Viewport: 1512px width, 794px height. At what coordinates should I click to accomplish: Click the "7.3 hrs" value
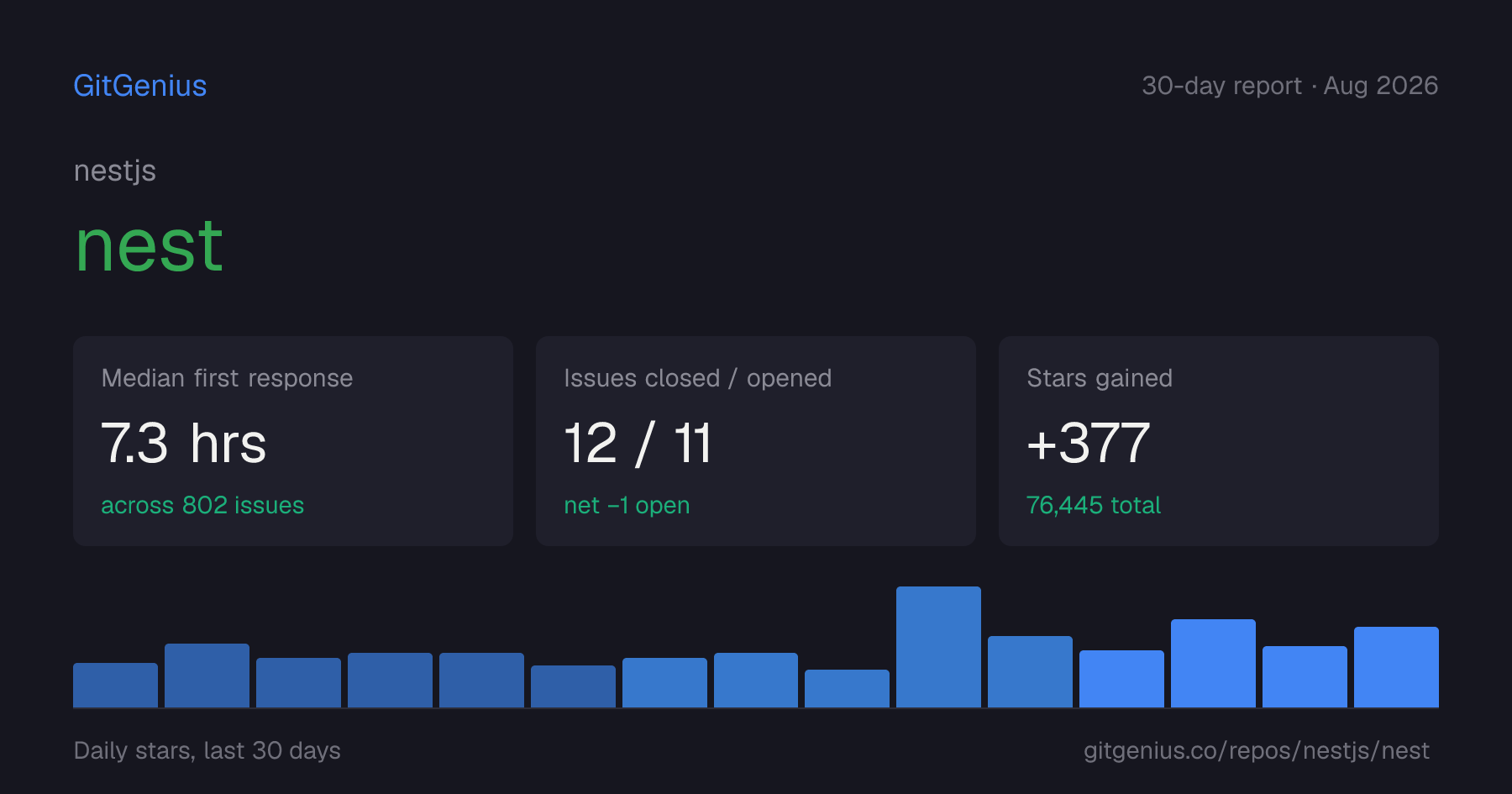click(x=184, y=443)
